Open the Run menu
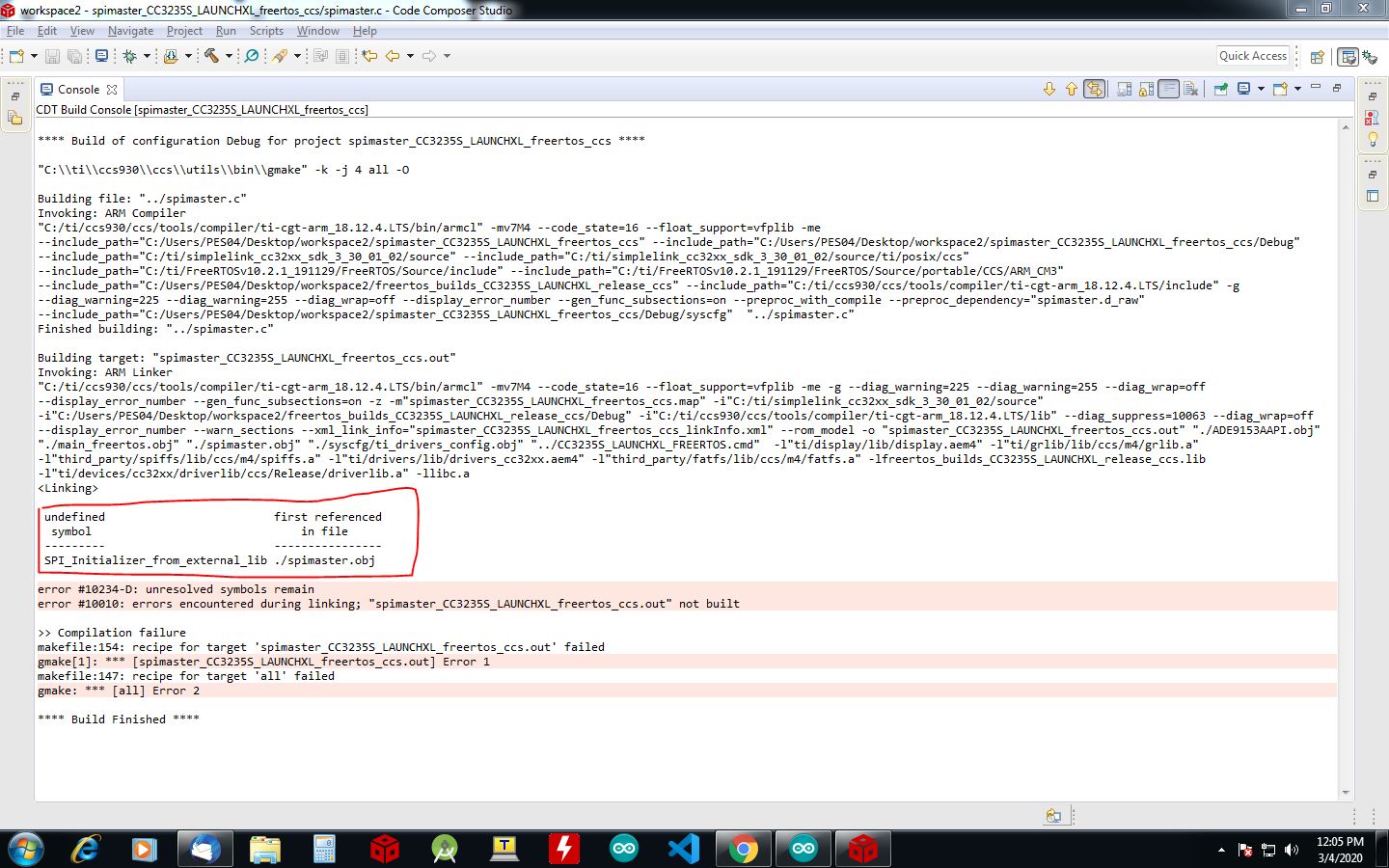This screenshot has height=868, width=1389. (x=226, y=31)
